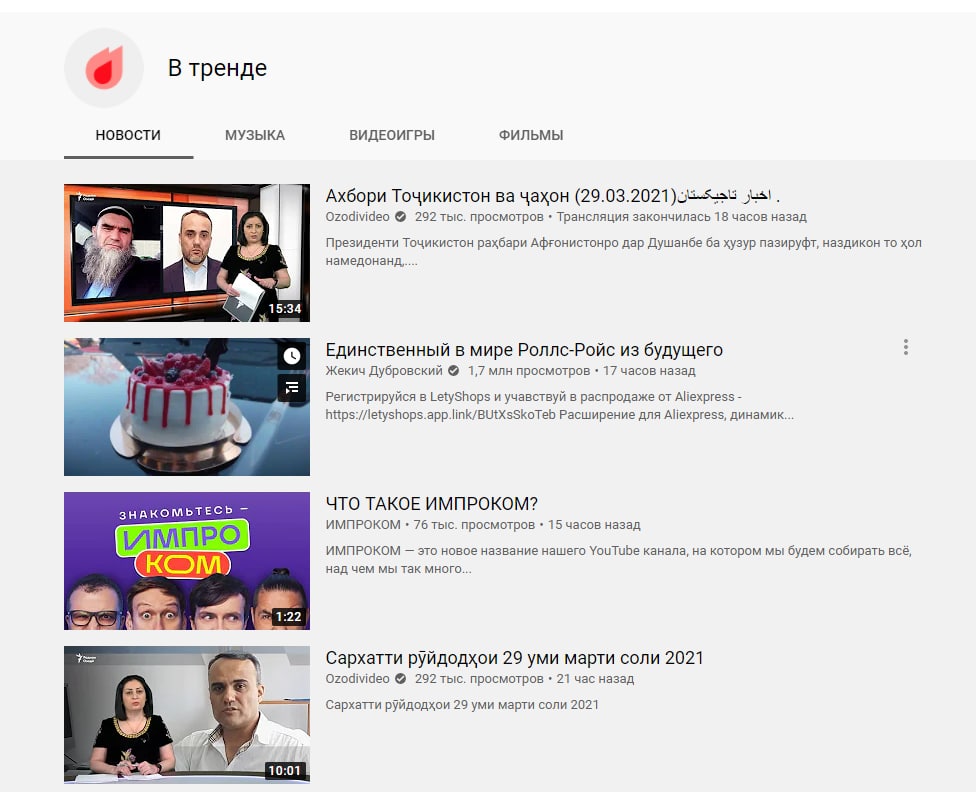Visit ИМПРОКОМ channel link
Image resolution: width=976 pixels, height=792 pixels.
pyautogui.click(x=363, y=525)
